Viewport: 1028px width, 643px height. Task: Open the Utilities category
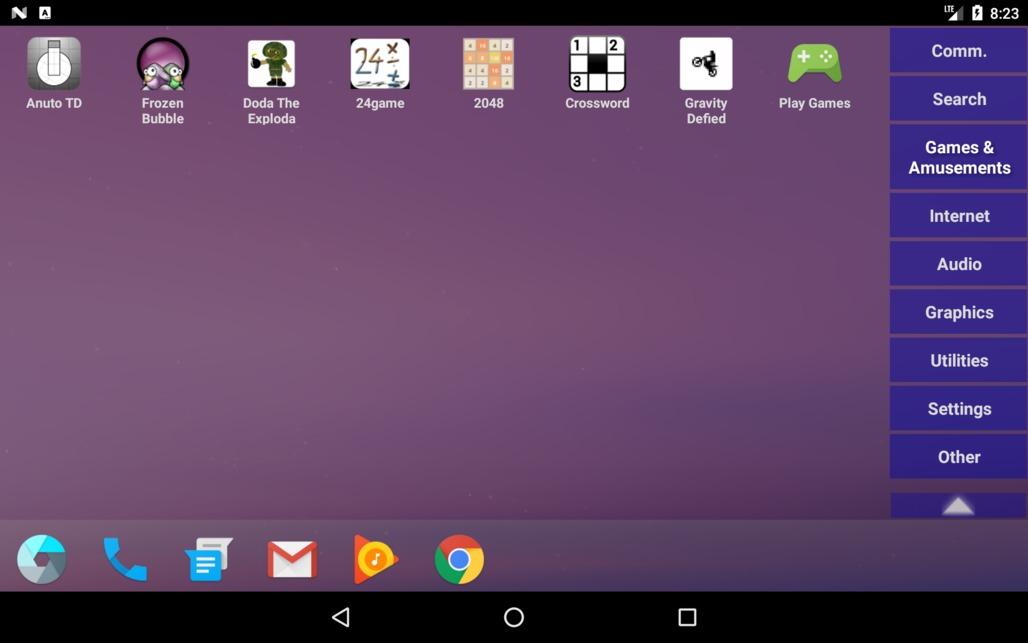[x=958, y=361]
